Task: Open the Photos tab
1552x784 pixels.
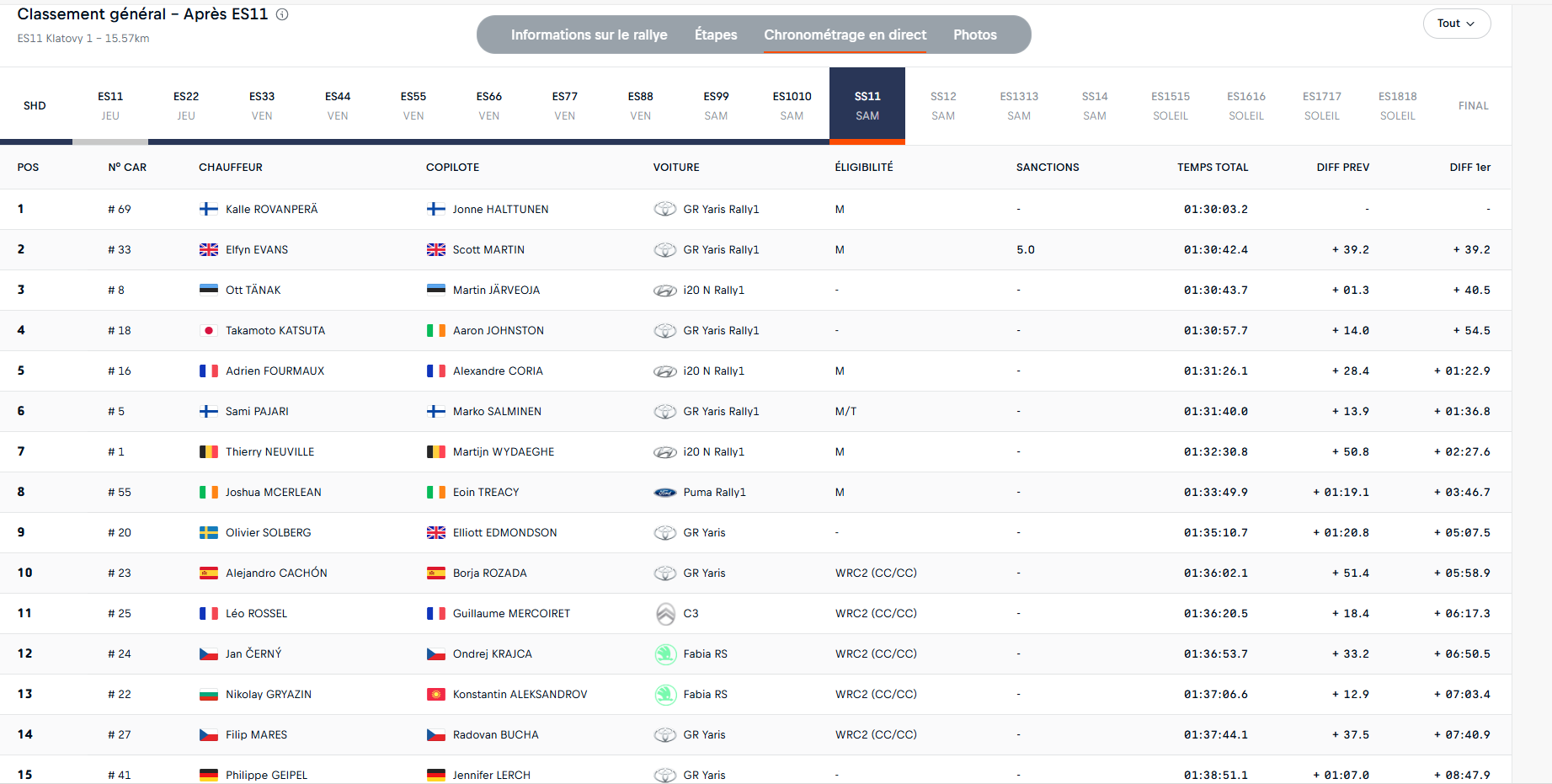Action: [x=975, y=35]
